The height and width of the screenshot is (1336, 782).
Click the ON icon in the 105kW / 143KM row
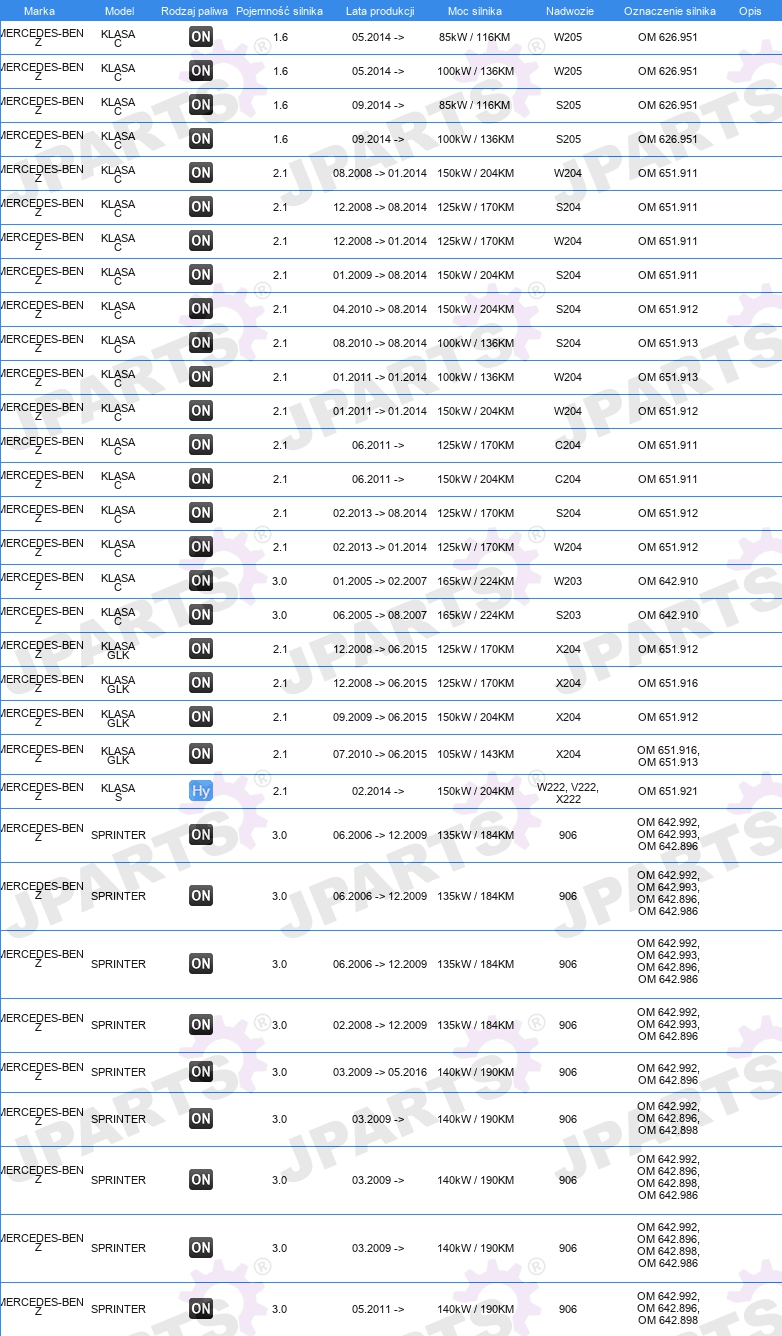(201, 754)
